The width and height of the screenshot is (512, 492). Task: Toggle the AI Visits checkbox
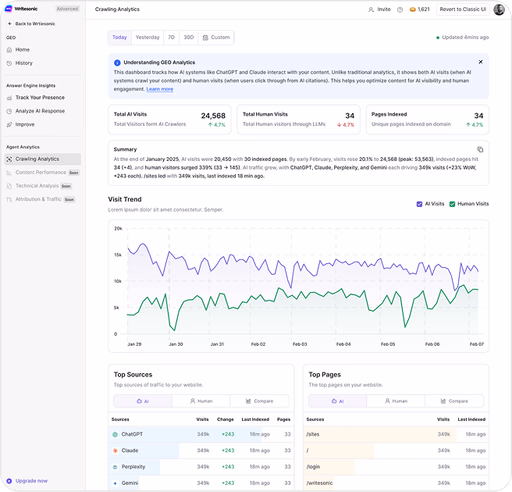tap(419, 204)
